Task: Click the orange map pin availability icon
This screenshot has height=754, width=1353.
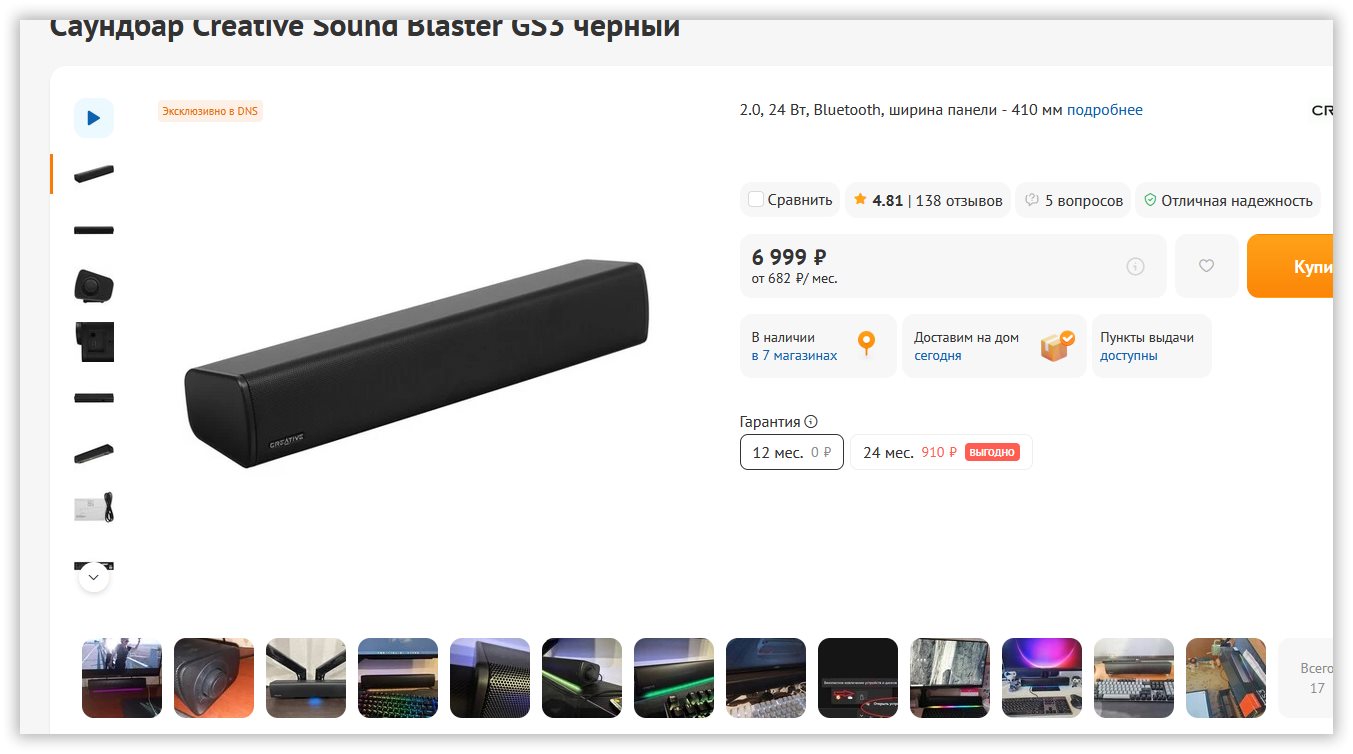Action: tap(867, 344)
